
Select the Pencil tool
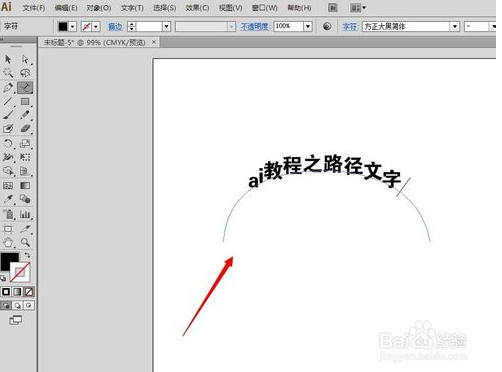click(x=25, y=115)
